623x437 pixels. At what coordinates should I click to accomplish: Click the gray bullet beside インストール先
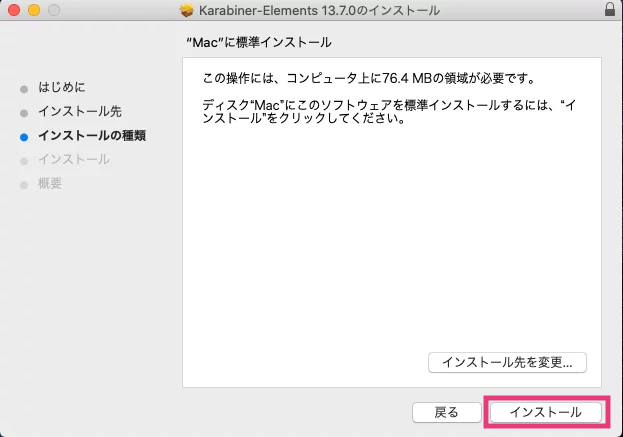tap(24, 113)
